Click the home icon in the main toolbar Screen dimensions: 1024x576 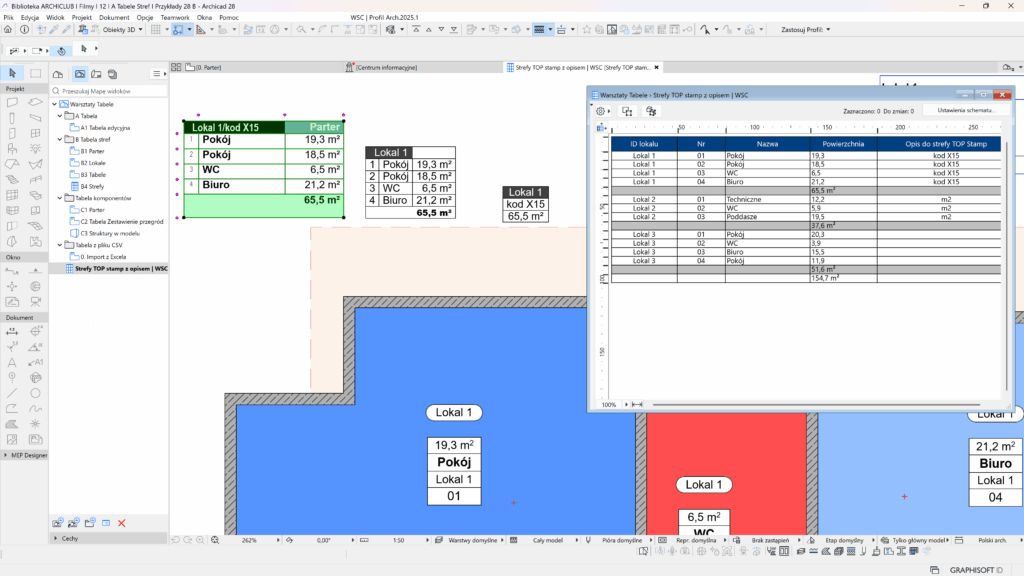[x=8, y=30]
